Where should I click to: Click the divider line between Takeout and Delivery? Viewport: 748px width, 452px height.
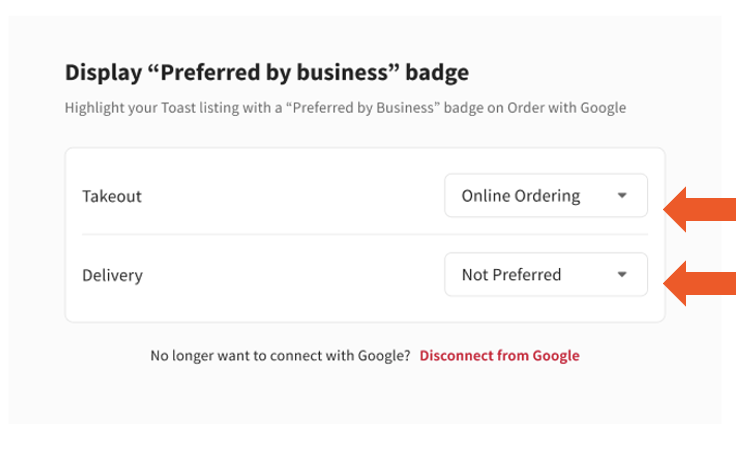(364, 235)
